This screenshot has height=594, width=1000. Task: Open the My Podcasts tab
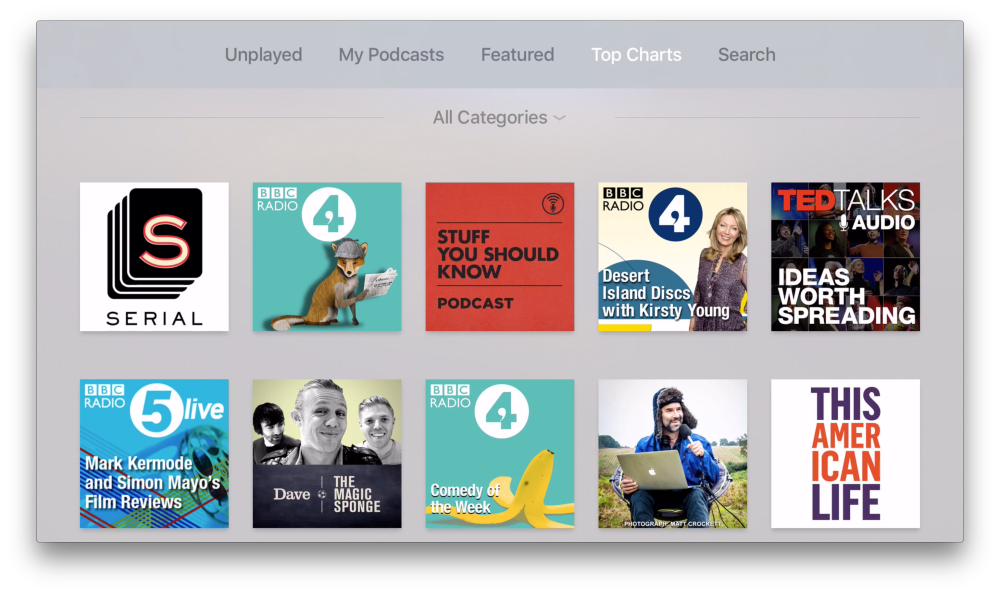[x=391, y=55]
